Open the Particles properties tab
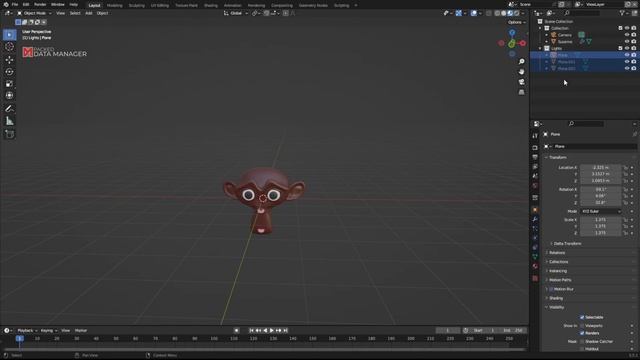640x360 pixels. click(535, 229)
